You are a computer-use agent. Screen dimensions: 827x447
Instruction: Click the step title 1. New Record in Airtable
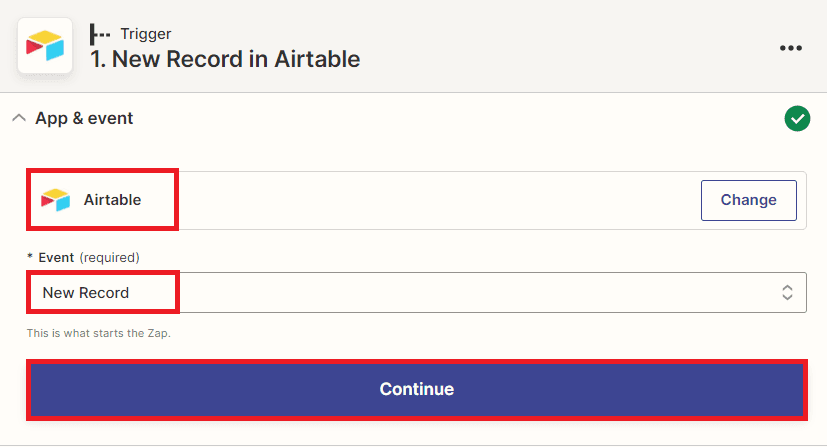(225, 59)
